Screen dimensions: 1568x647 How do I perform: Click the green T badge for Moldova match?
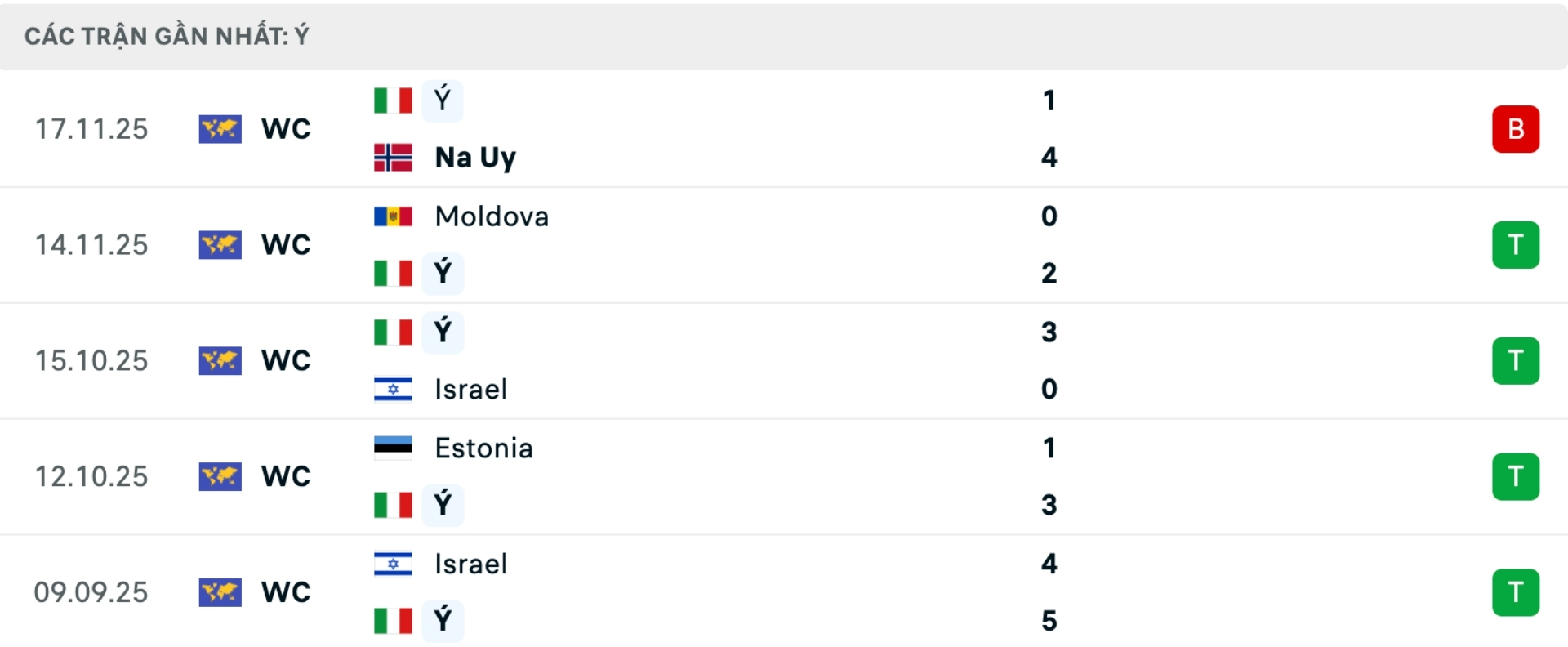tap(1515, 245)
